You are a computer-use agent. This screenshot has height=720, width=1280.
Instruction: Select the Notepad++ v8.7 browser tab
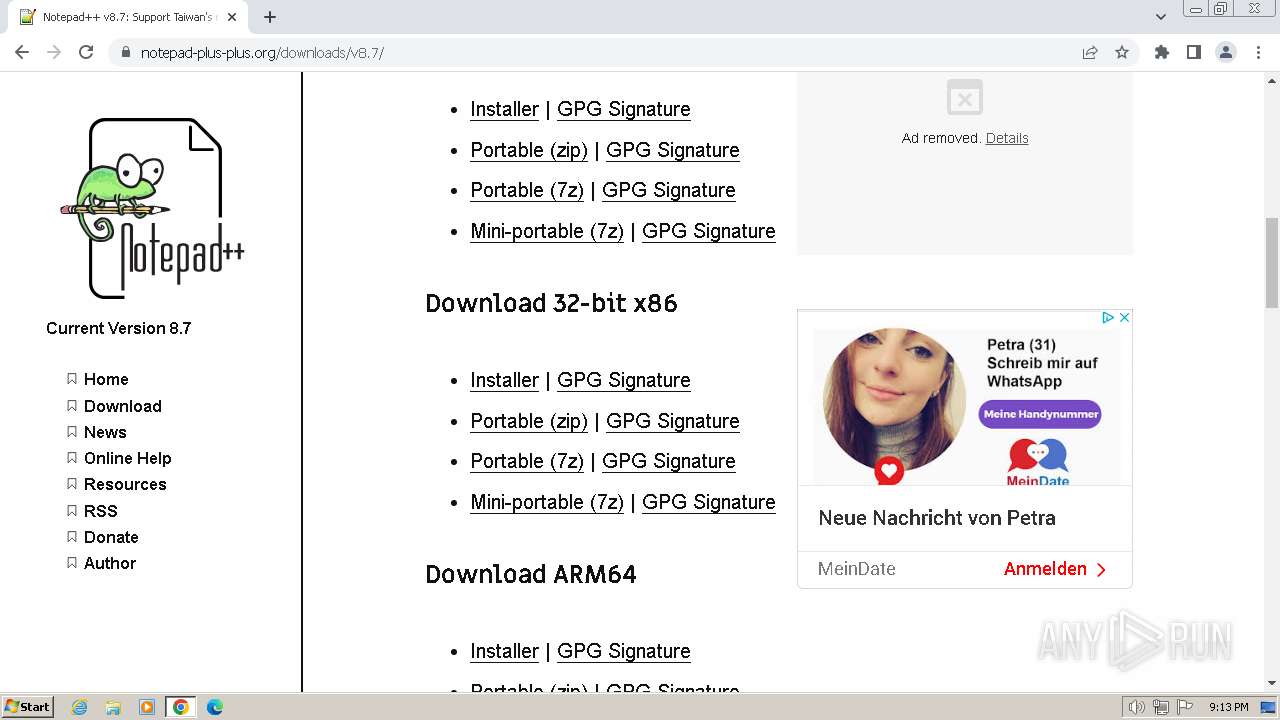(x=128, y=17)
